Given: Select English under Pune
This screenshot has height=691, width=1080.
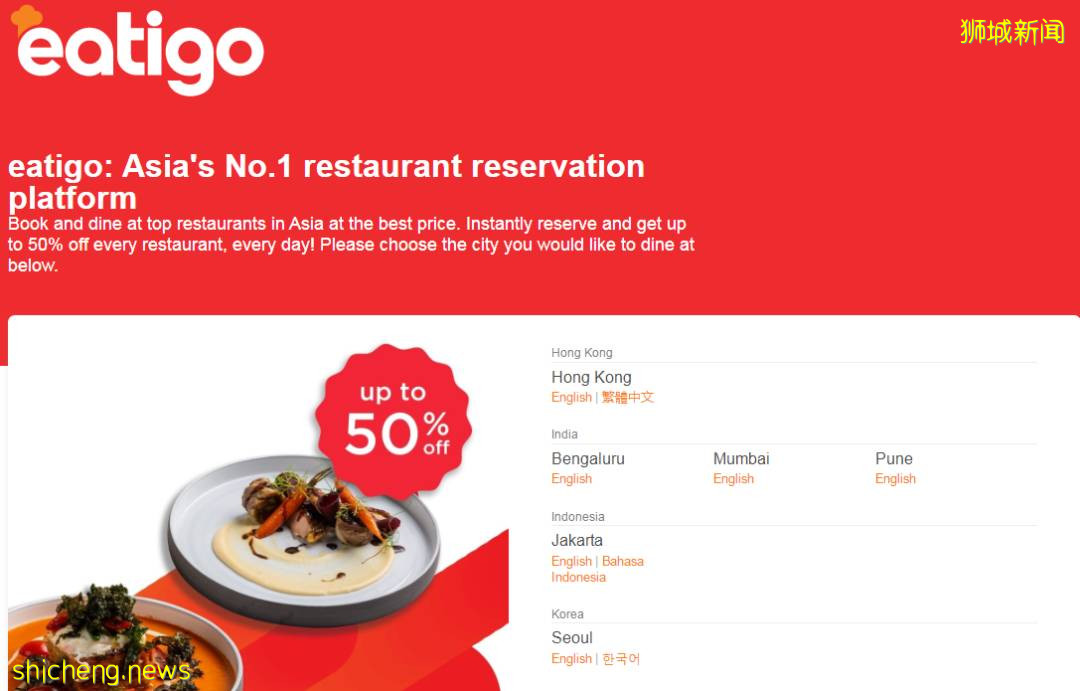Looking at the screenshot, I should (895, 479).
